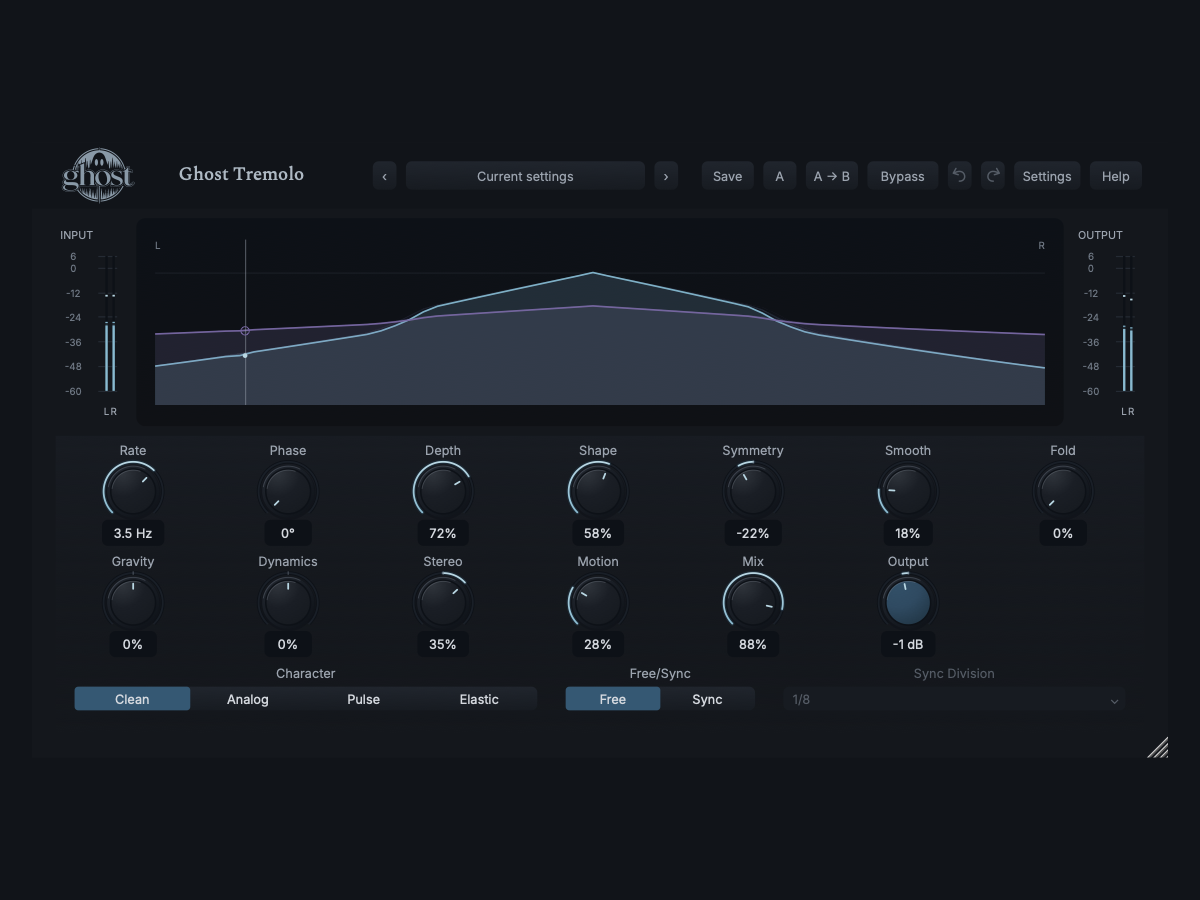
Task: Open the Settings button
Action: 1047,176
